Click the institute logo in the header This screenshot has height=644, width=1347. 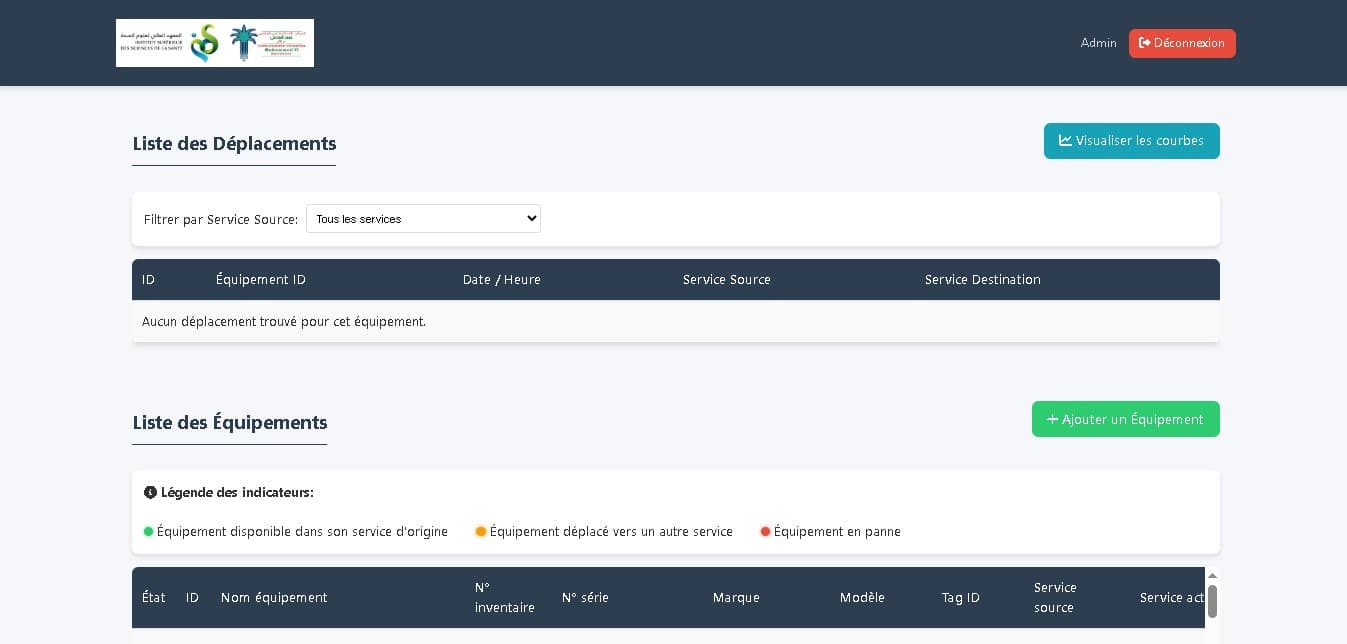pyautogui.click(x=215, y=43)
